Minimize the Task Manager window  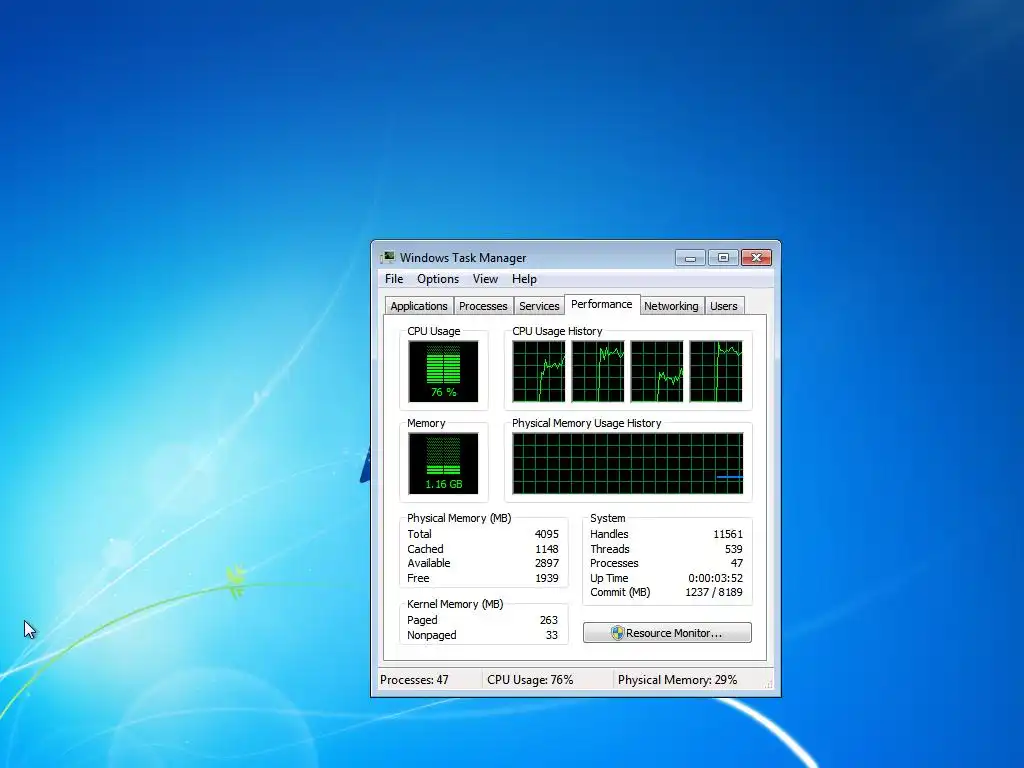[x=690, y=258]
